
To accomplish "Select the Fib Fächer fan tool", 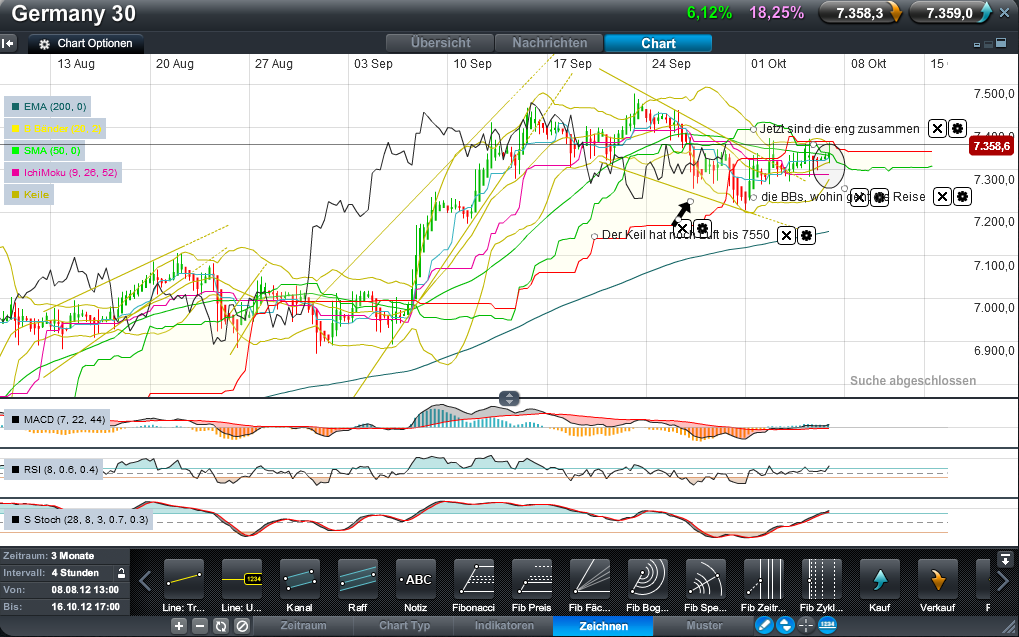I will click(x=589, y=579).
